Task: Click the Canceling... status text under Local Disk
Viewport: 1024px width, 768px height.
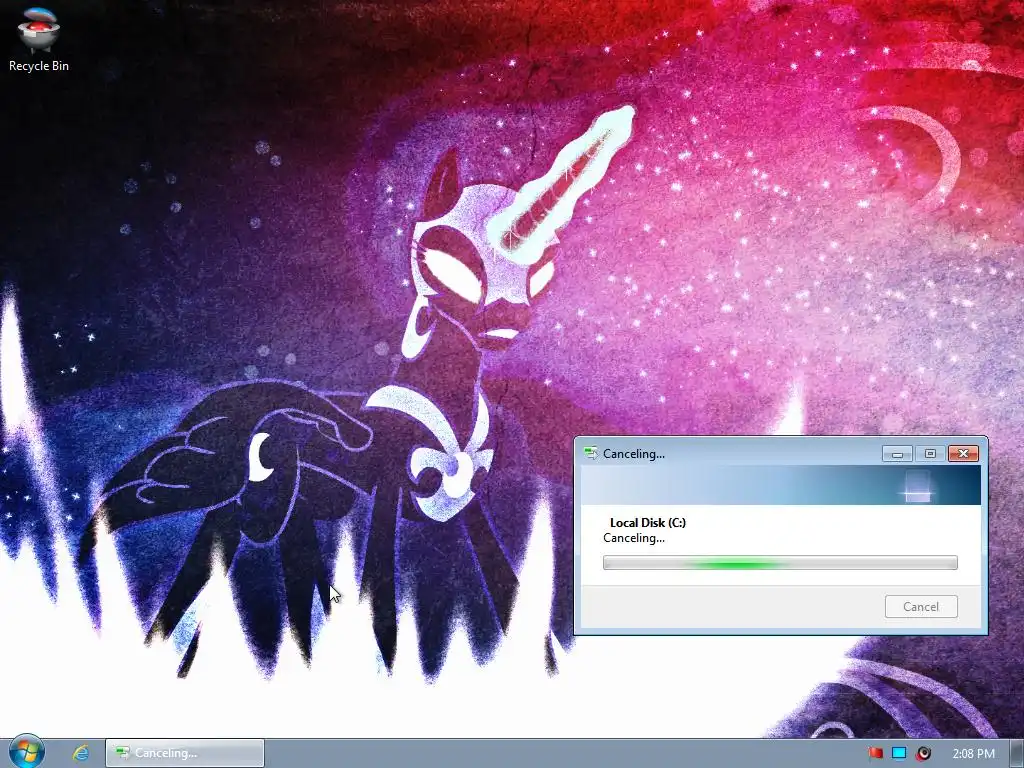Action: pyautogui.click(x=633, y=538)
